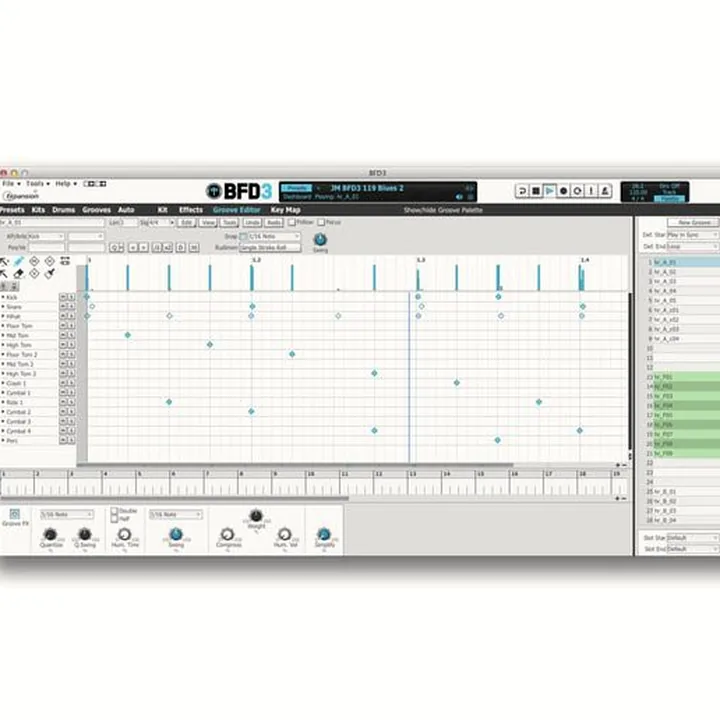
Task: Open the Slot Start Default dropdown
Action: click(x=692, y=538)
